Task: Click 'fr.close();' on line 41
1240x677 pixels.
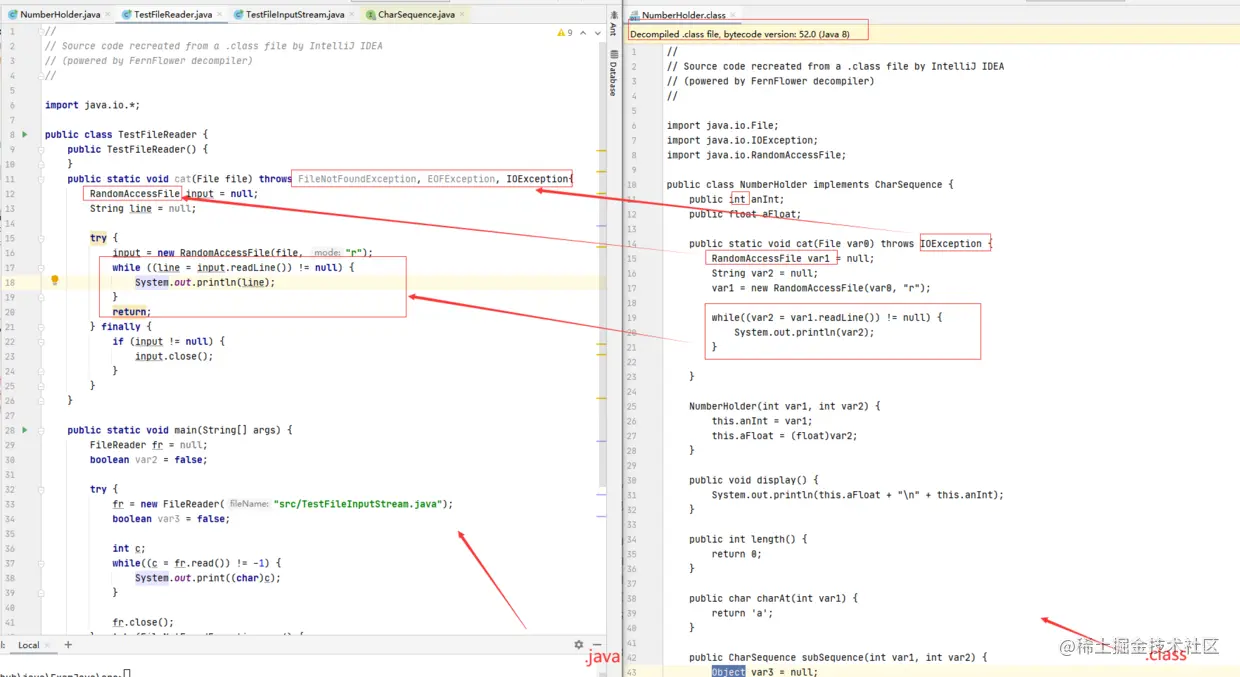Action: [143, 622]
